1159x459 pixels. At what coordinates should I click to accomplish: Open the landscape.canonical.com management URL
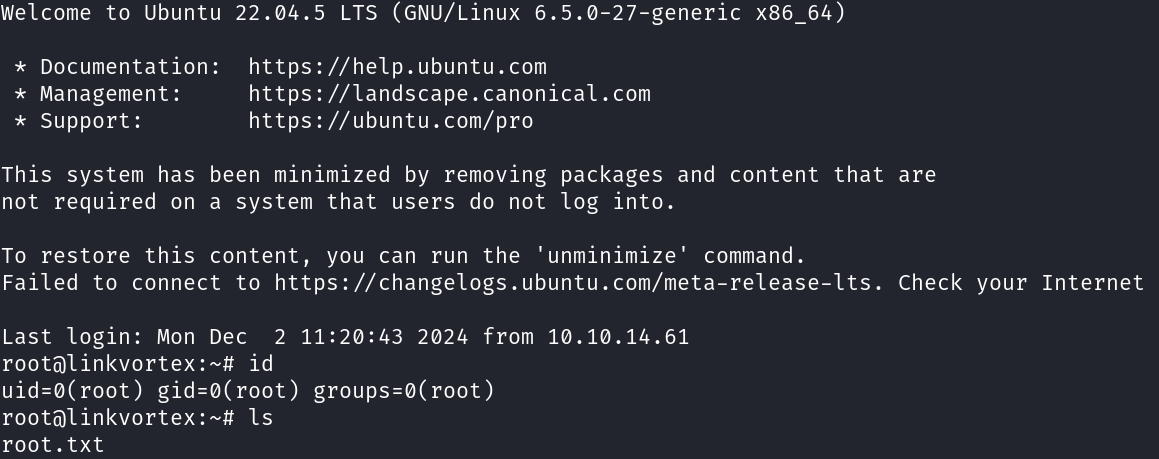(x=449, y=94)
